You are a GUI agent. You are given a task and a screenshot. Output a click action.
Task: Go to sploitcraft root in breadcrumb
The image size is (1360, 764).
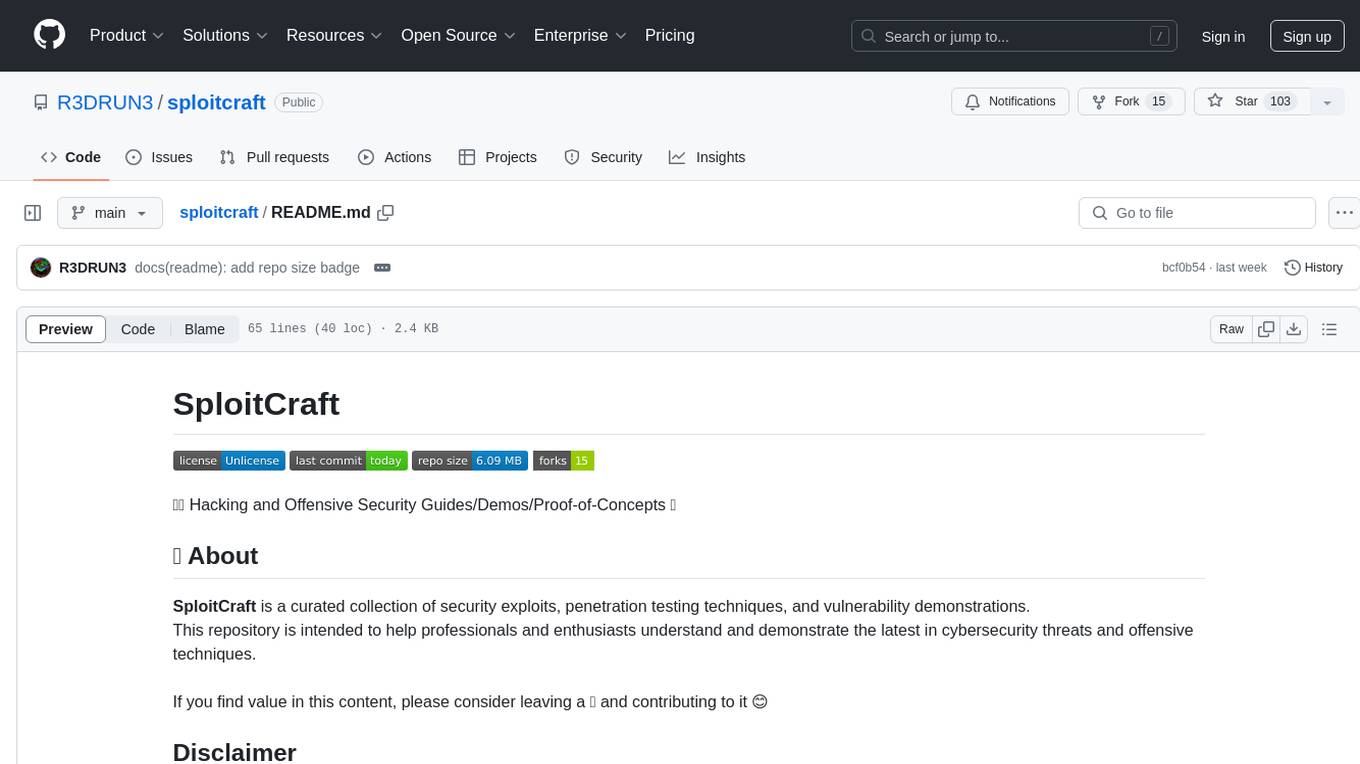[x=219, y=212]
